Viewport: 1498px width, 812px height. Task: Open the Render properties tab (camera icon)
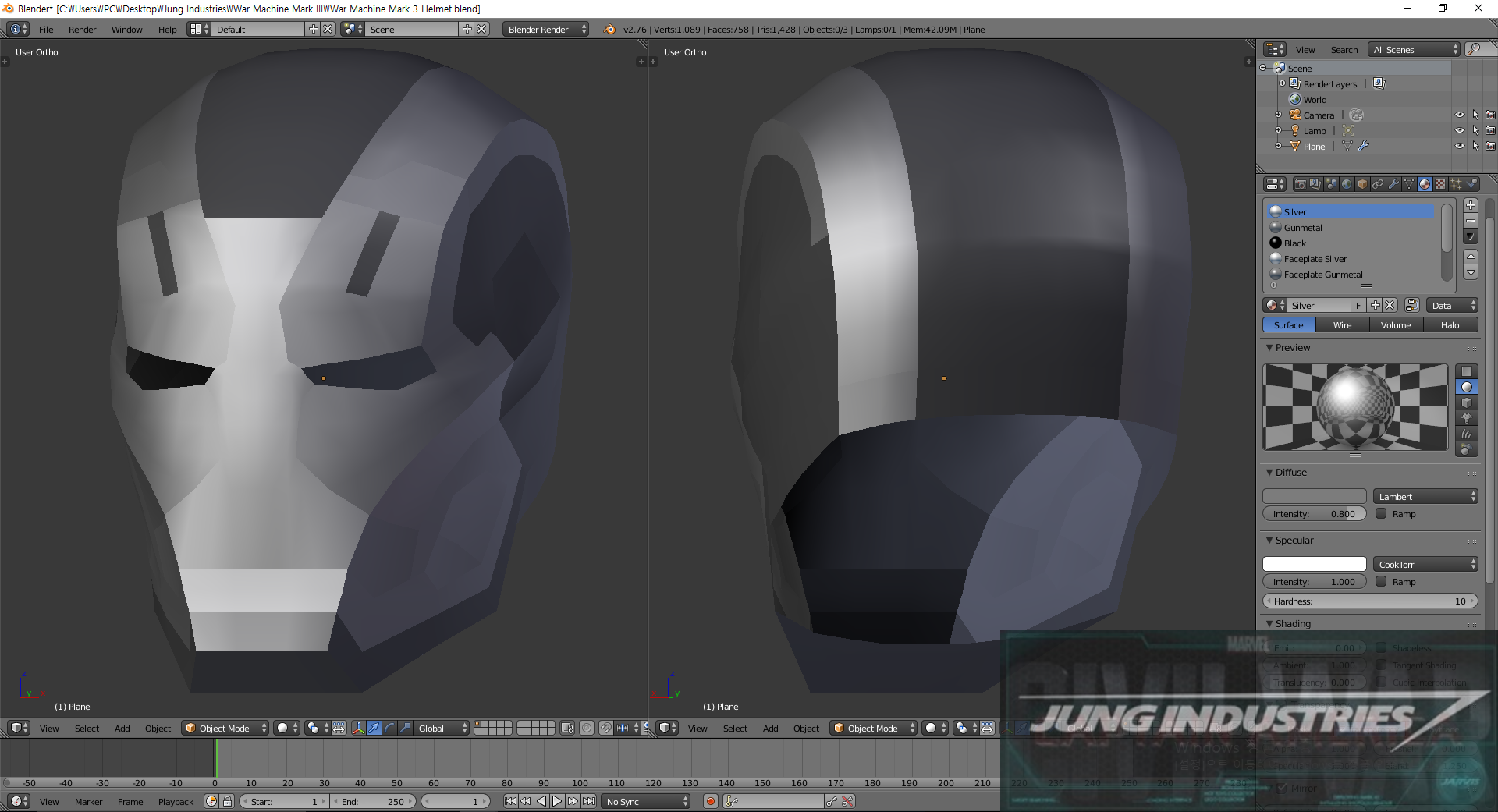tap(1300, 184)
